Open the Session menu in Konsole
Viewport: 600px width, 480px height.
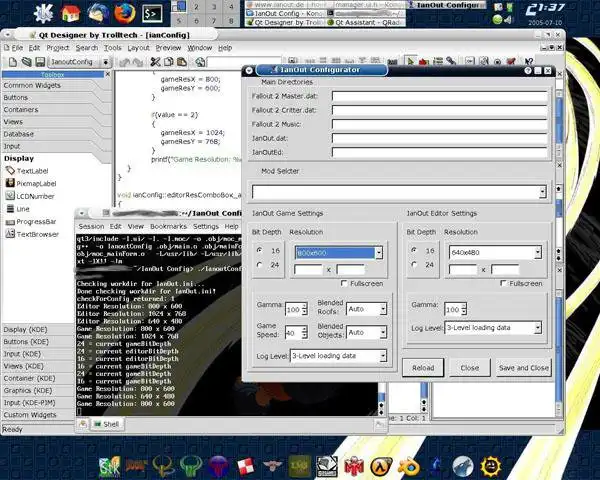(x=91, y=226)
